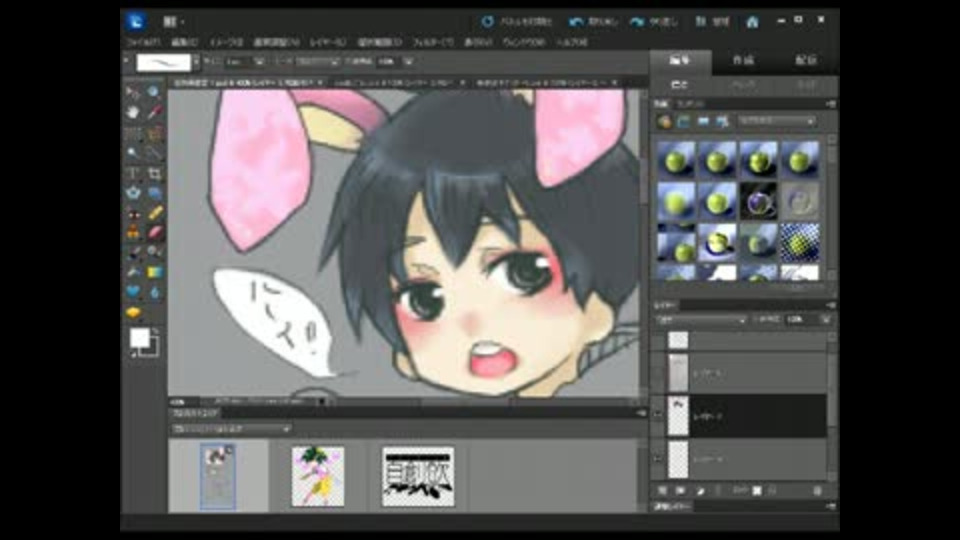The width and height of the screenshot is (960, 540).
Task: Toggle lock transparent pixels in Layers panel
Action: pyautogui.click(x=757, y=490)
